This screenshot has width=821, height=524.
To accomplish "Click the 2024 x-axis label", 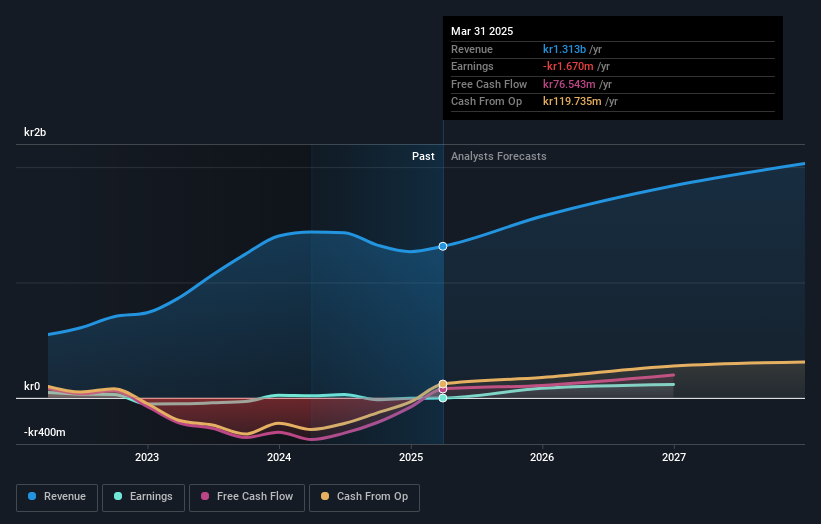I will pos(279,457).
